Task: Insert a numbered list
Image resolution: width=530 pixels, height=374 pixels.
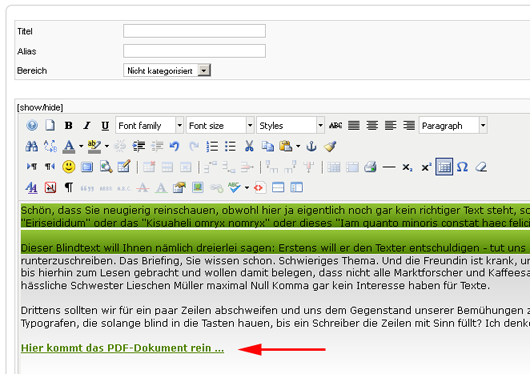Action: pyautogui.click(x=212, y=146)
